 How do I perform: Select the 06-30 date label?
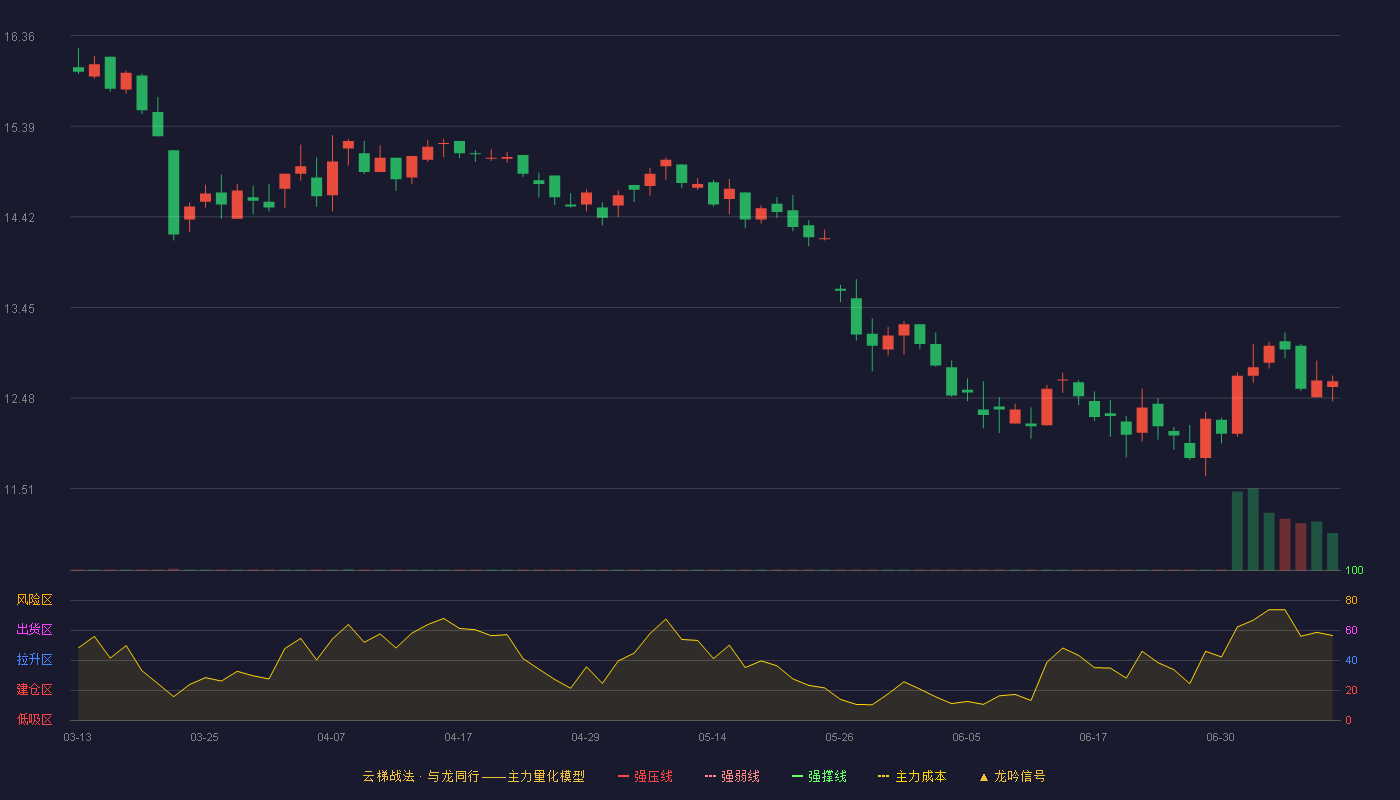(x=1220, y=737)
